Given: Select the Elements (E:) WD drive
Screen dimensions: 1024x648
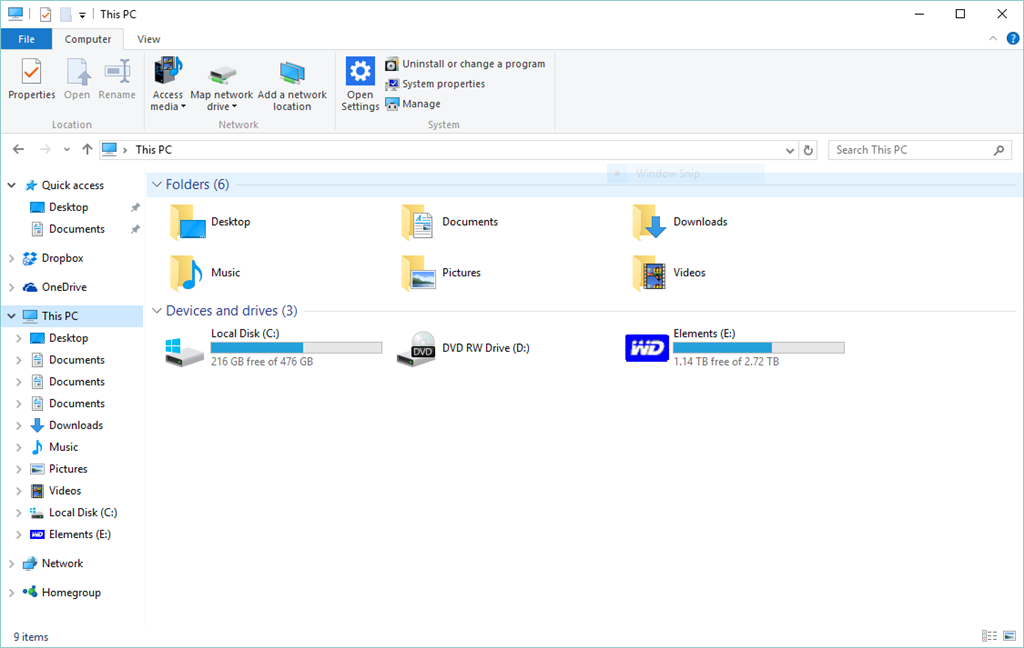Looking at the screenshot, I should coord(735,348).
